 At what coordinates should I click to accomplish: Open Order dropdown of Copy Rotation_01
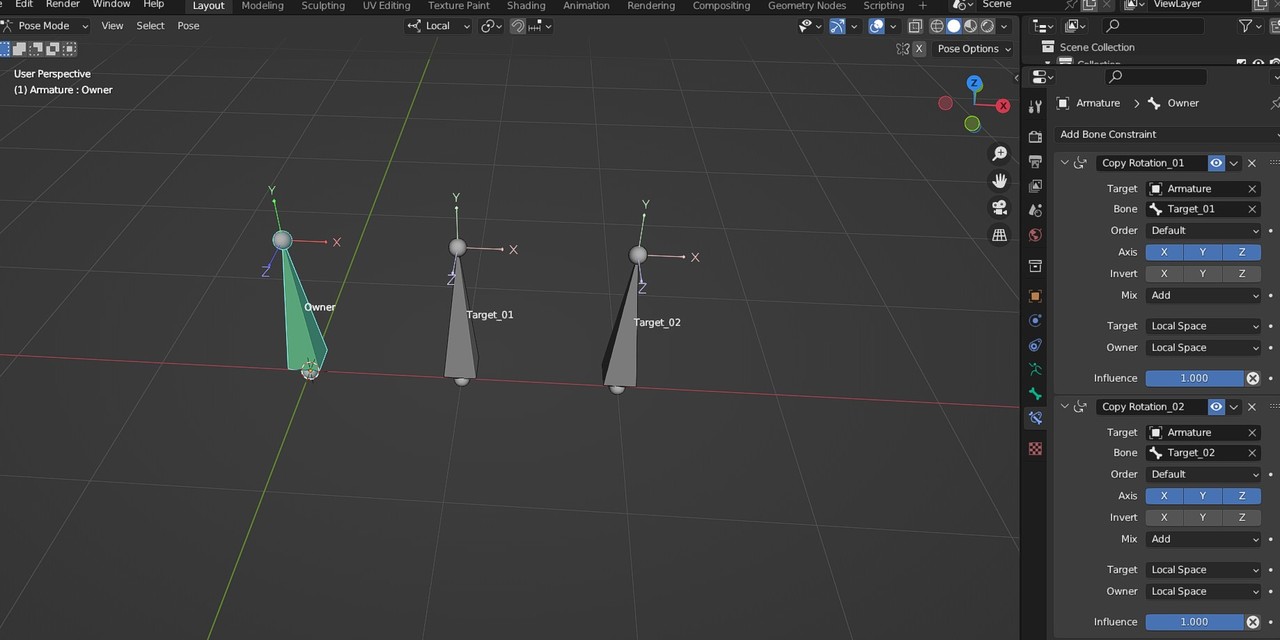coord(1203,230)
